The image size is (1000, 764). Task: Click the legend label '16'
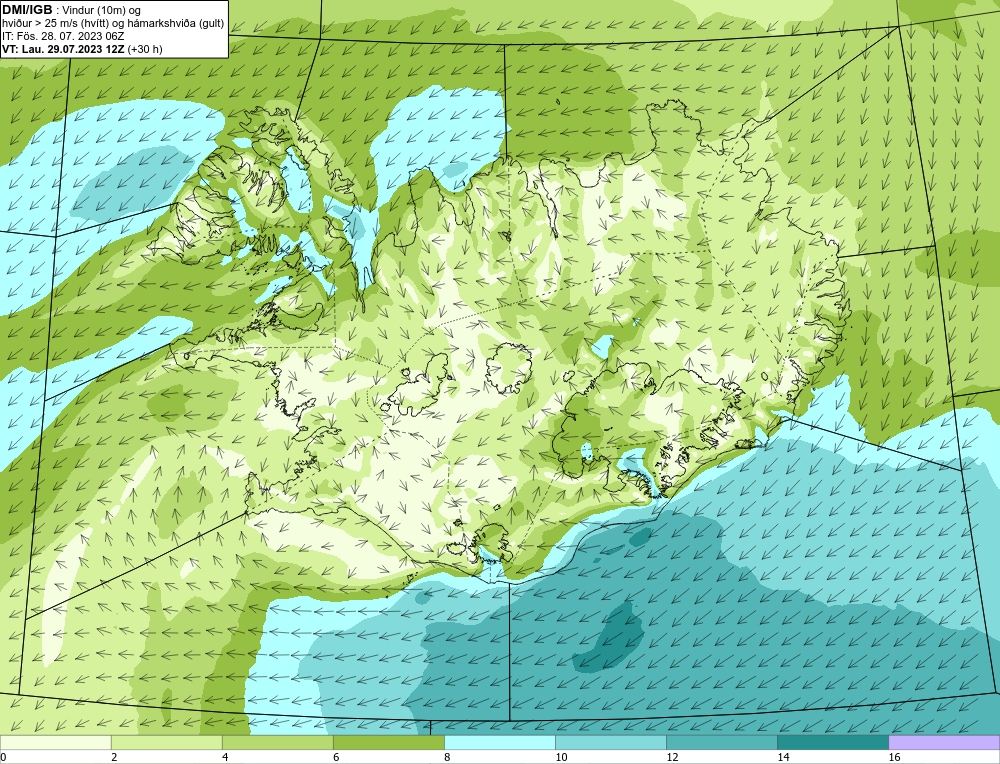894,757
